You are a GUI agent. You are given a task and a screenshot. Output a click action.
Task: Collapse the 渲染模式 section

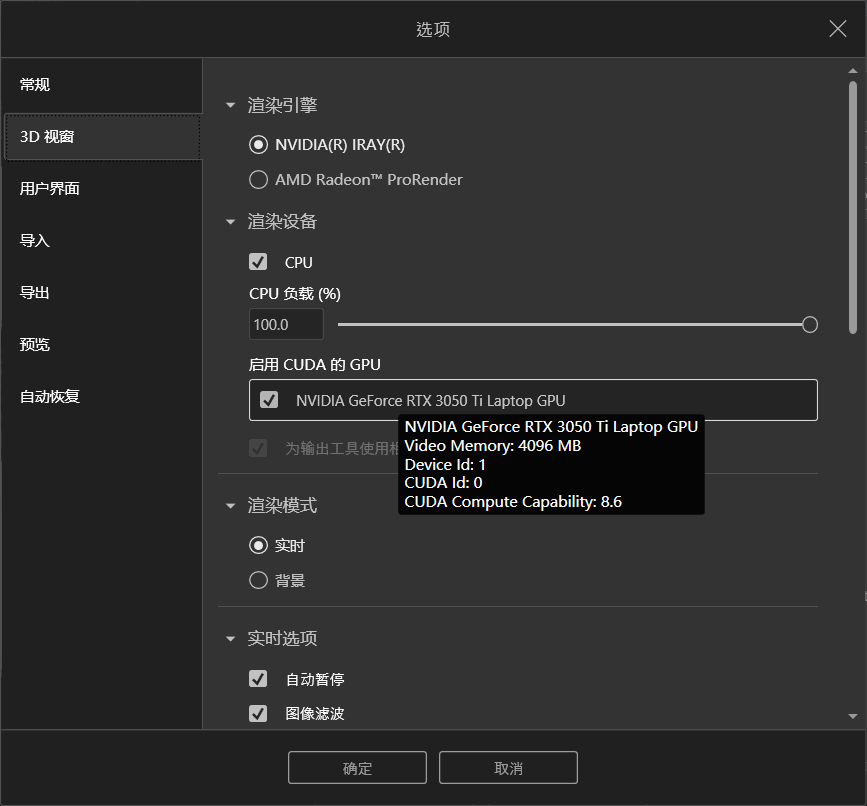(231, 505)
